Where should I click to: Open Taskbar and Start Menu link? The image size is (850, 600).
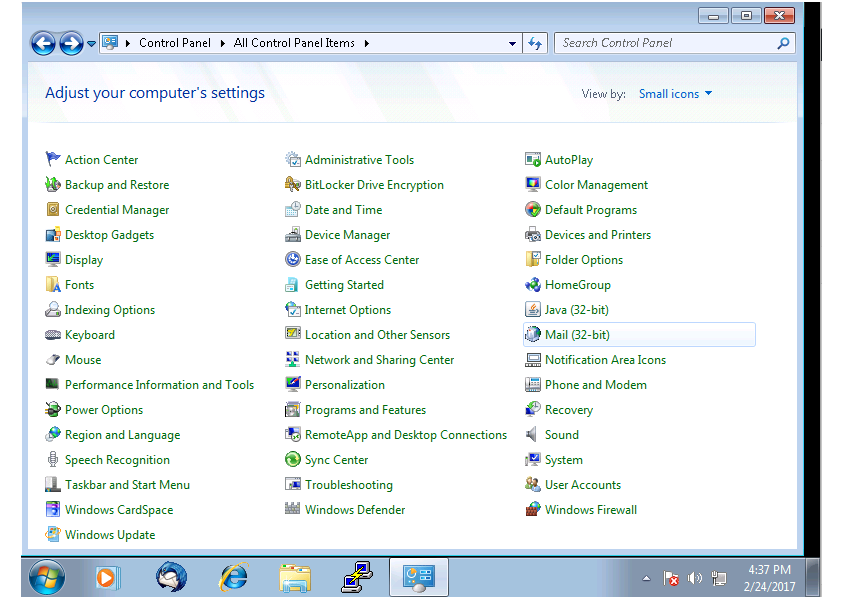(127, 485)
